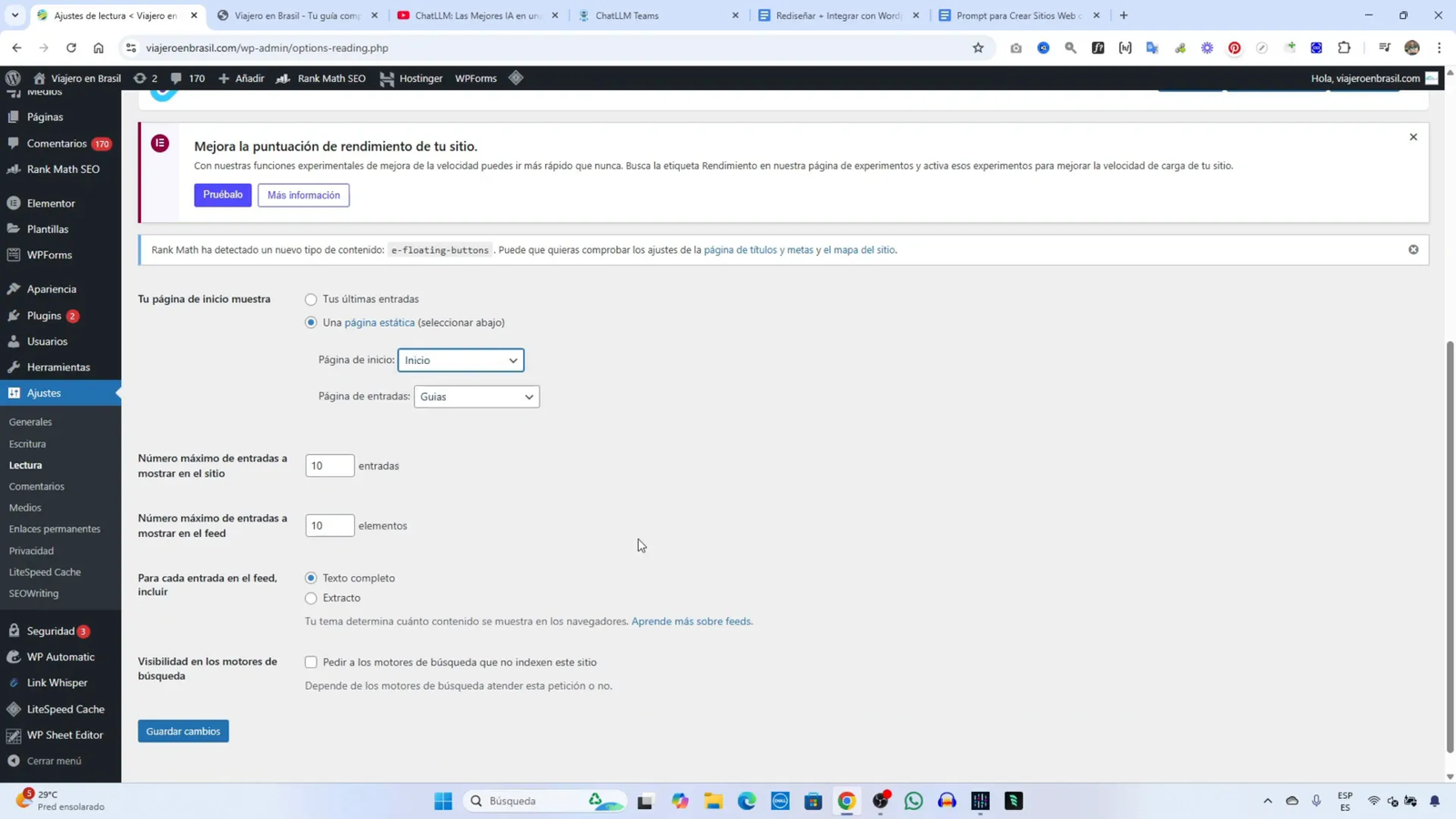Open the Página de inicio dropdown
The width and height of the screenshot is (1456, 819).
pyautogui.click(x=461, y=359)
